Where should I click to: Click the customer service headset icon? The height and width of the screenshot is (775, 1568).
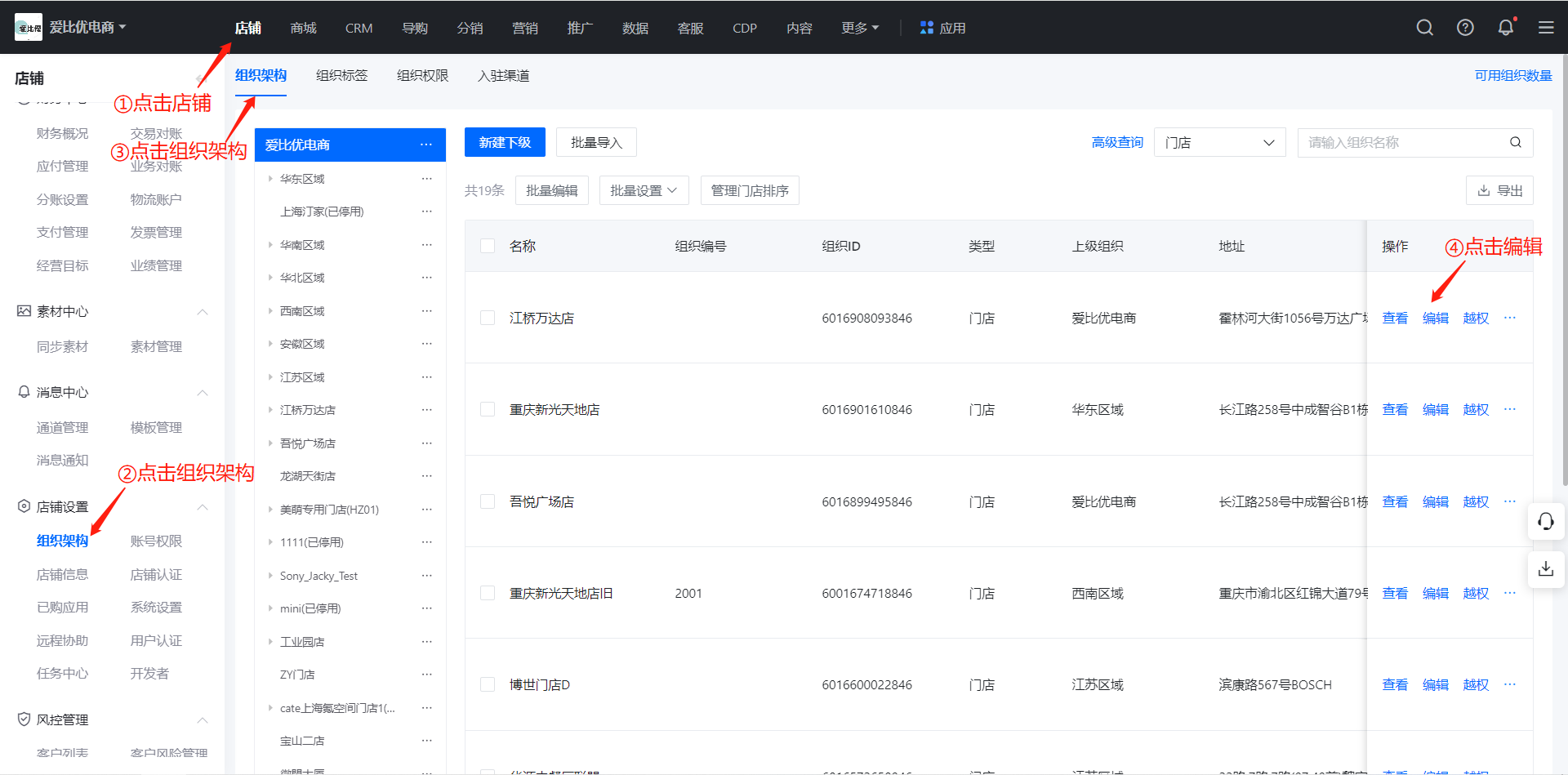1546,522
